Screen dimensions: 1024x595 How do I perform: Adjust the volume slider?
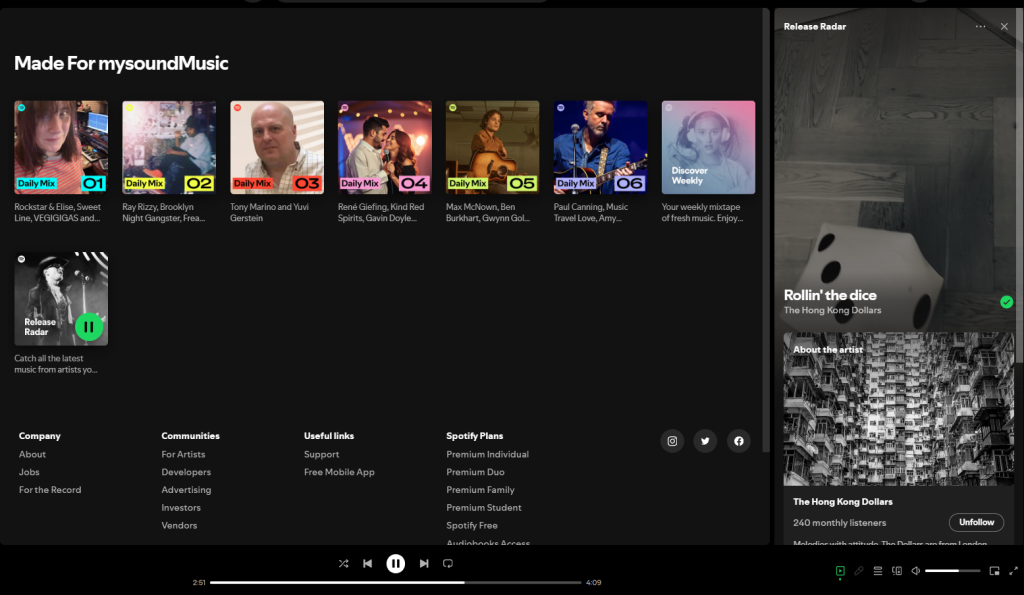[x=952, y=571]
